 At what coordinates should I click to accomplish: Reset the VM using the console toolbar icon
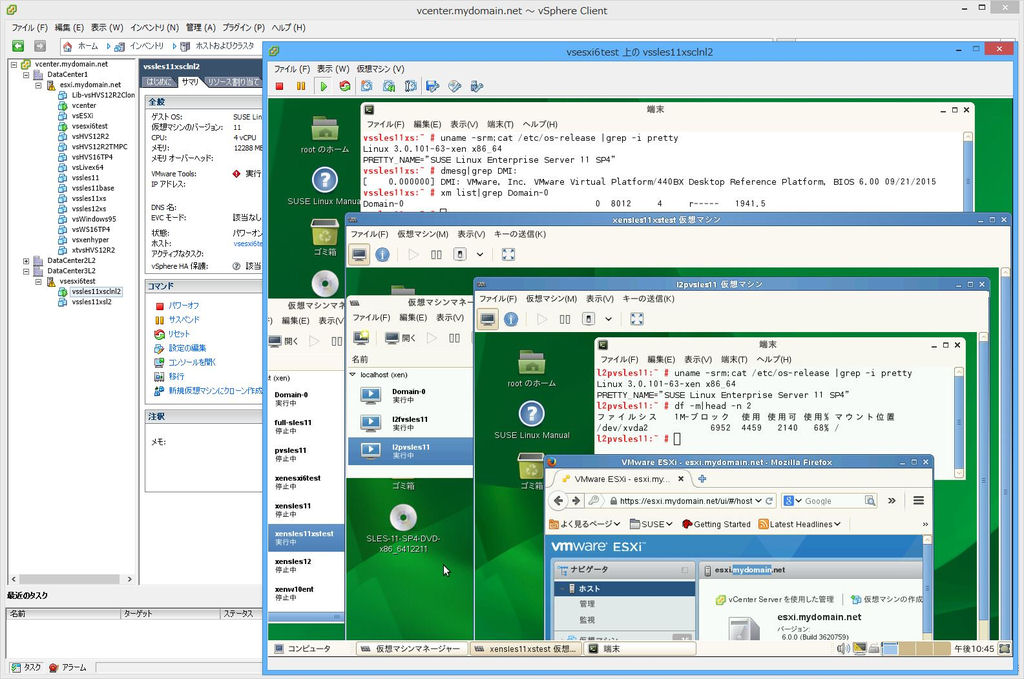pyautogui.click(x=345, y=86)
